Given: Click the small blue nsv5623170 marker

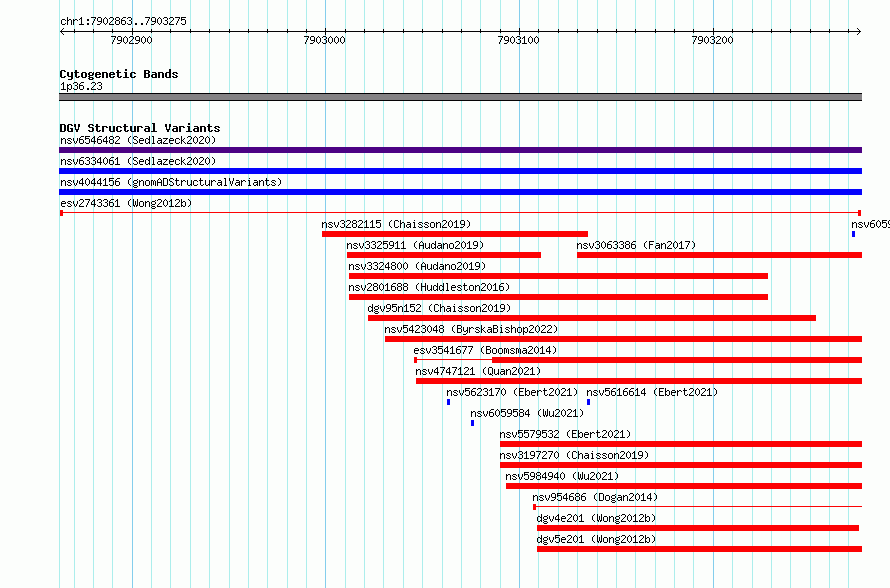Looking at the screenshot, I should pyautogui.click(x=448, y=402).
